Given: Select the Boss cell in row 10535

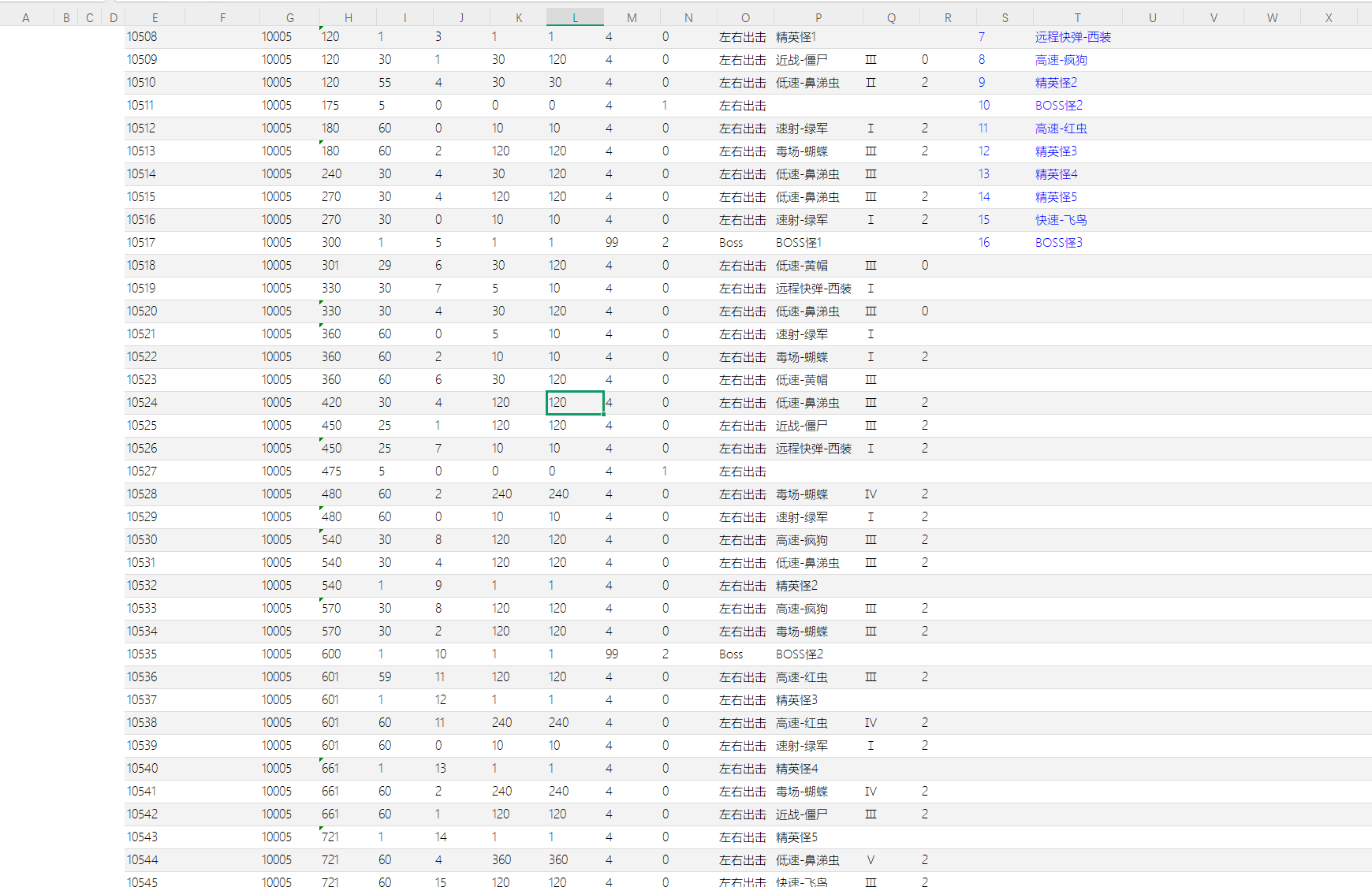Looking at the screenshot, I should [x=731, y=654].
